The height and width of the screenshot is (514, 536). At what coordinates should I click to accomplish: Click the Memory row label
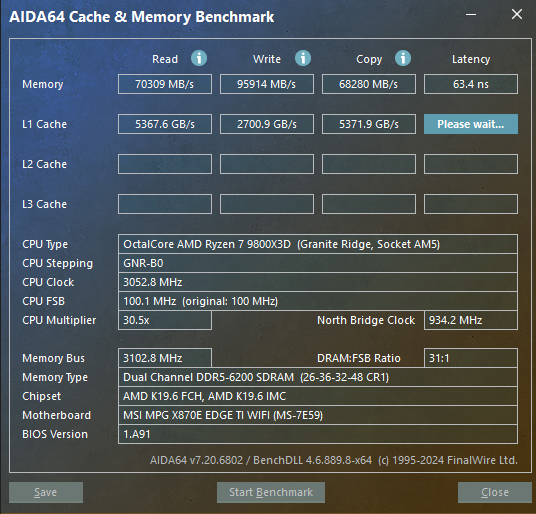(x=43, y=84)
